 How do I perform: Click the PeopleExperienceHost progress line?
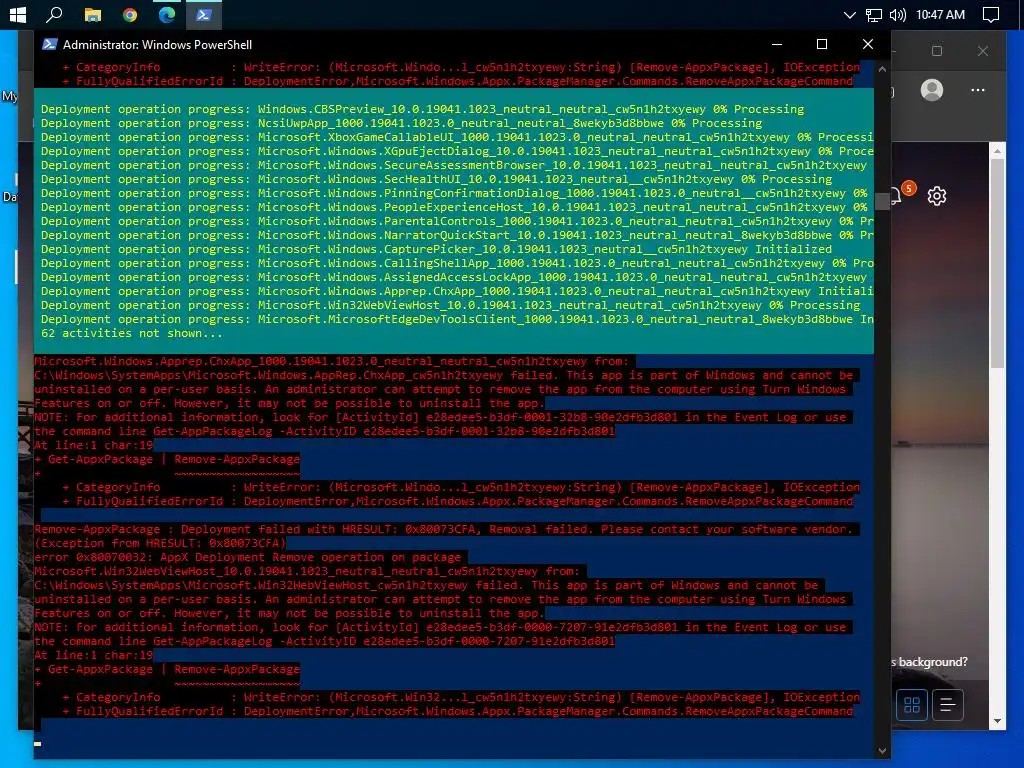click(454, 207)
